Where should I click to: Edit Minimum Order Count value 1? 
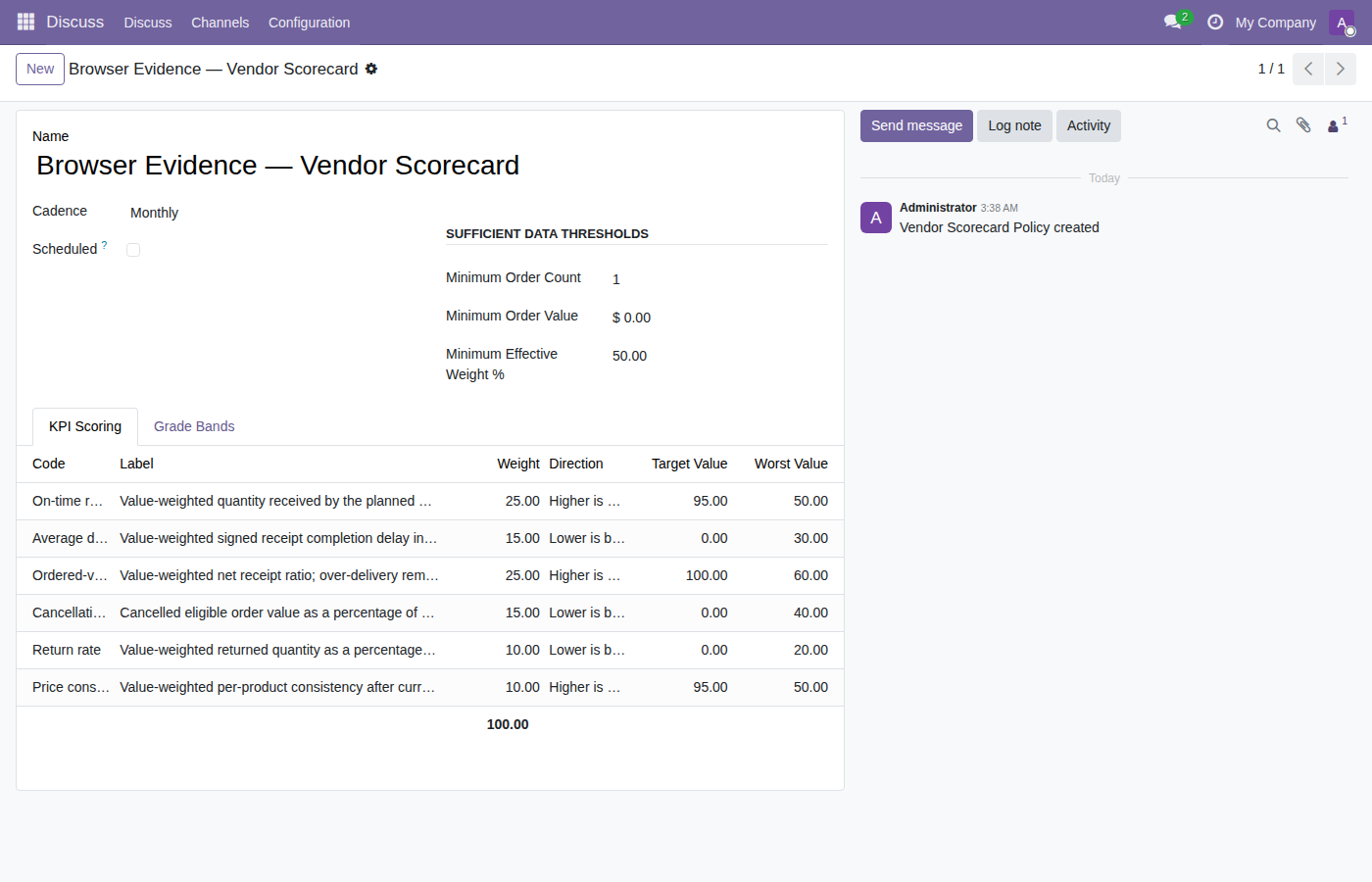pos(720,279)
